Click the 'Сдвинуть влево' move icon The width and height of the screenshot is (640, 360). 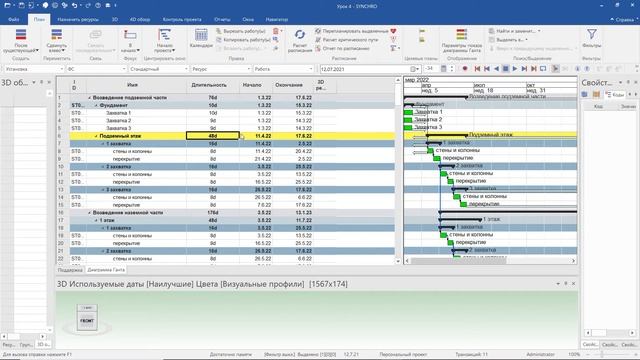pyautogui.click(x=56, y=34)
